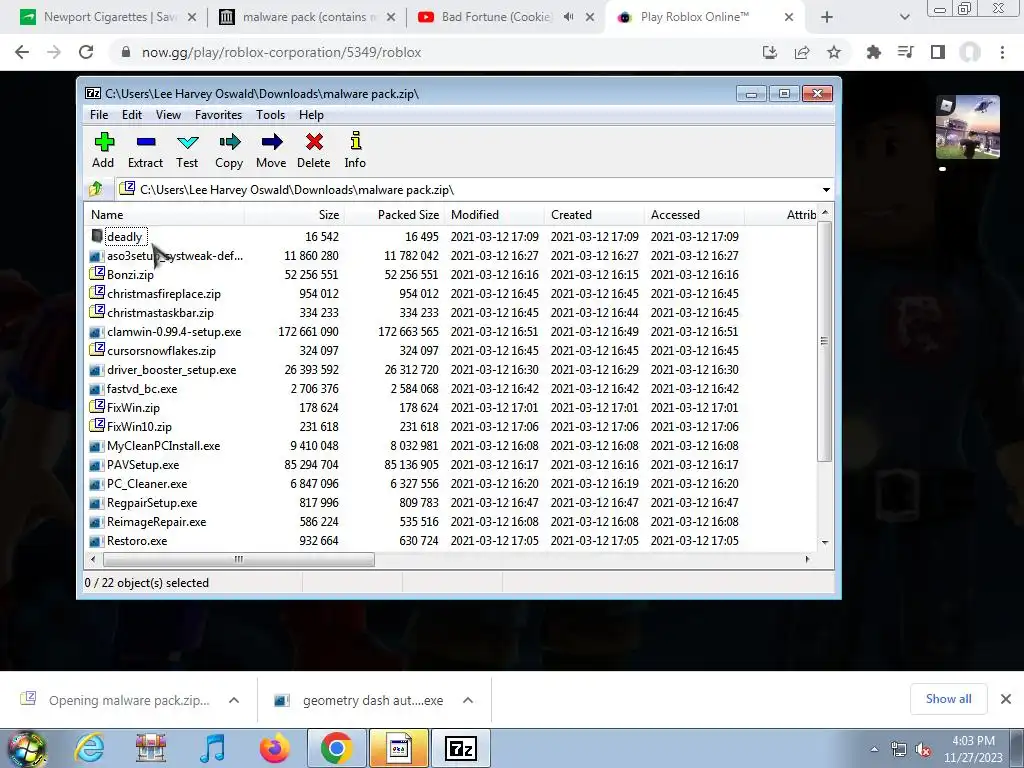
Task: Click Show all downloads button
Action: (x=948, y=699)
